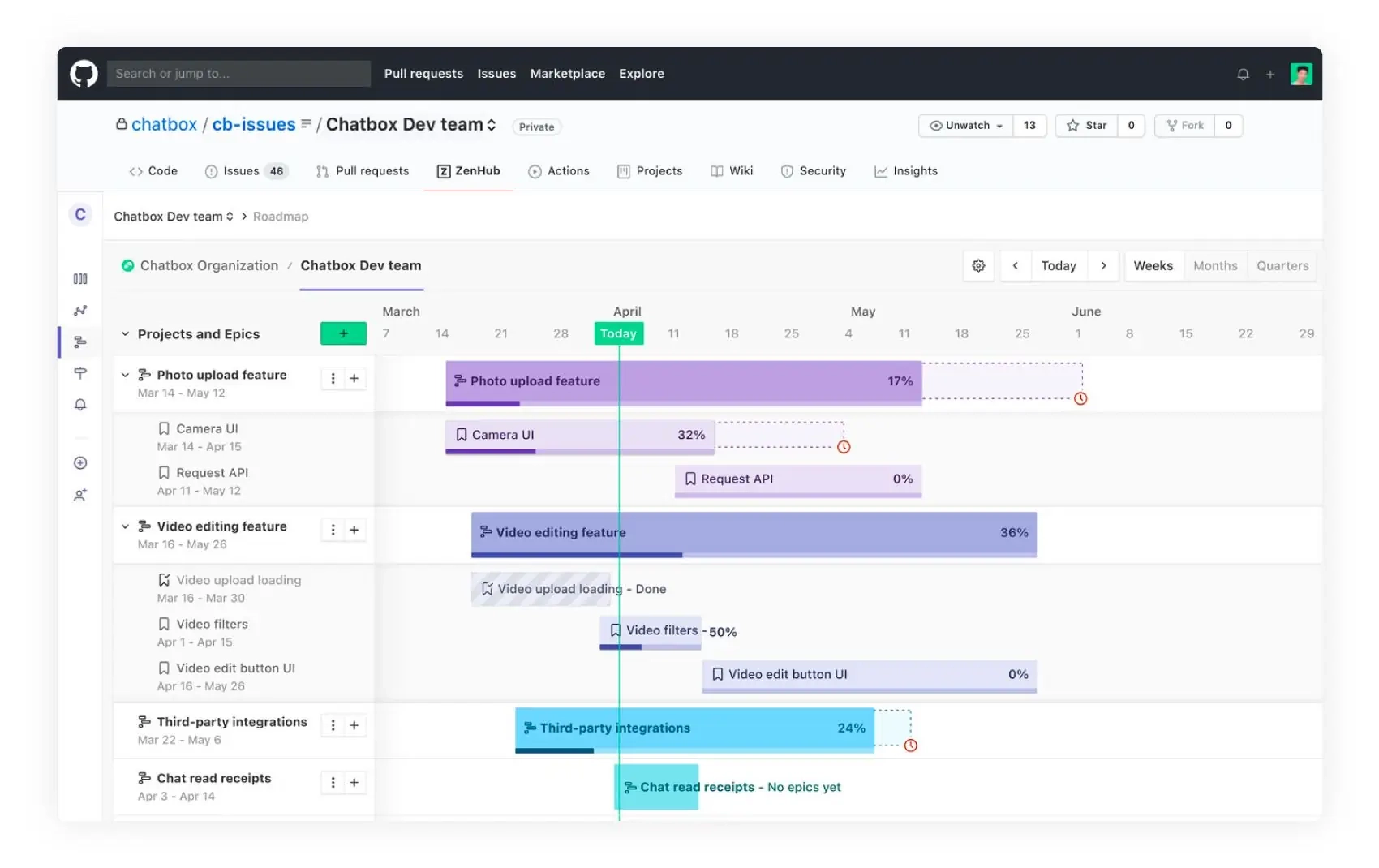1379x868 pixels.
Task: Open notifications via the bell icon in sidebar
Action: [x=80, y=405]
